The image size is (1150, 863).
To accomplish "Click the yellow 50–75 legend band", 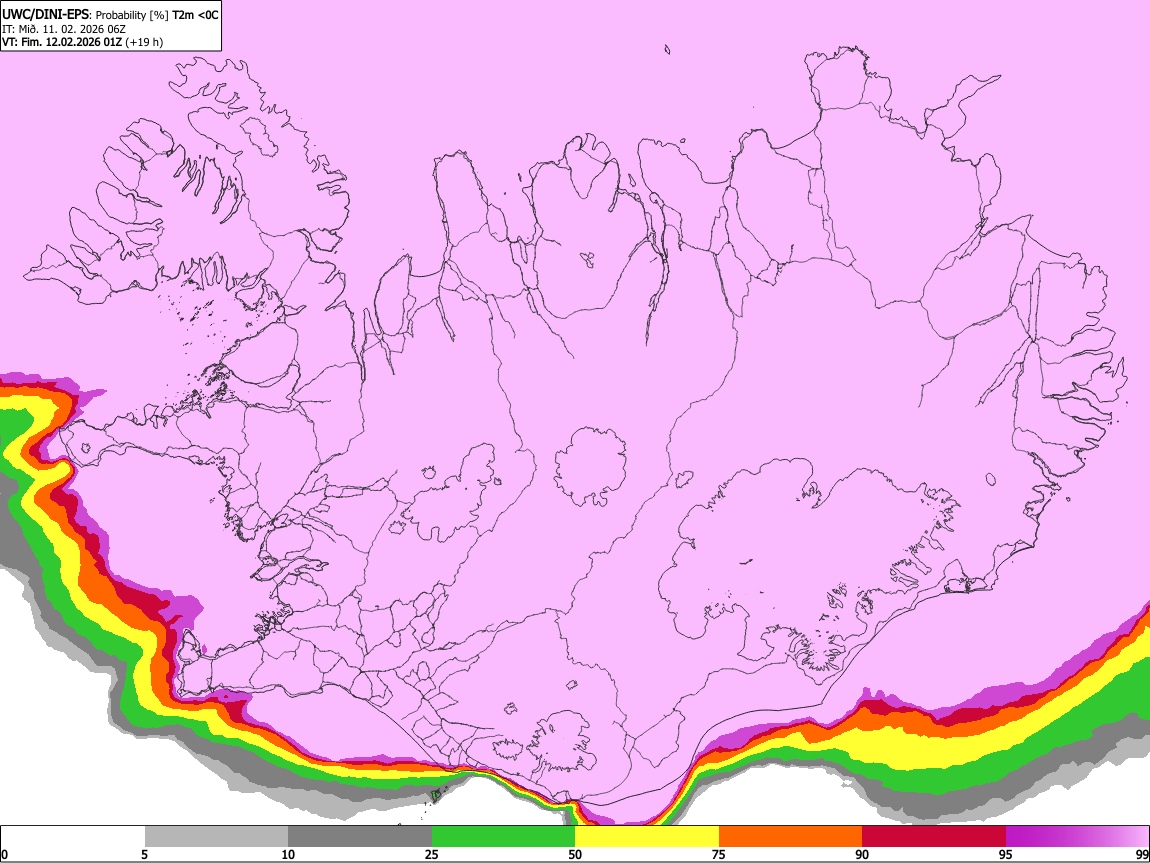I will 647,837.
